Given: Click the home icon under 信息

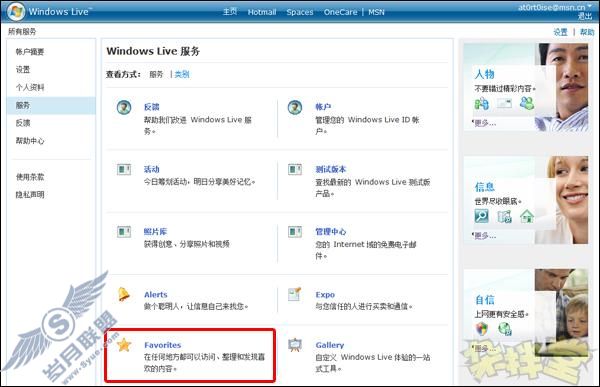Looking at the screenshot, I should point(527,217).
